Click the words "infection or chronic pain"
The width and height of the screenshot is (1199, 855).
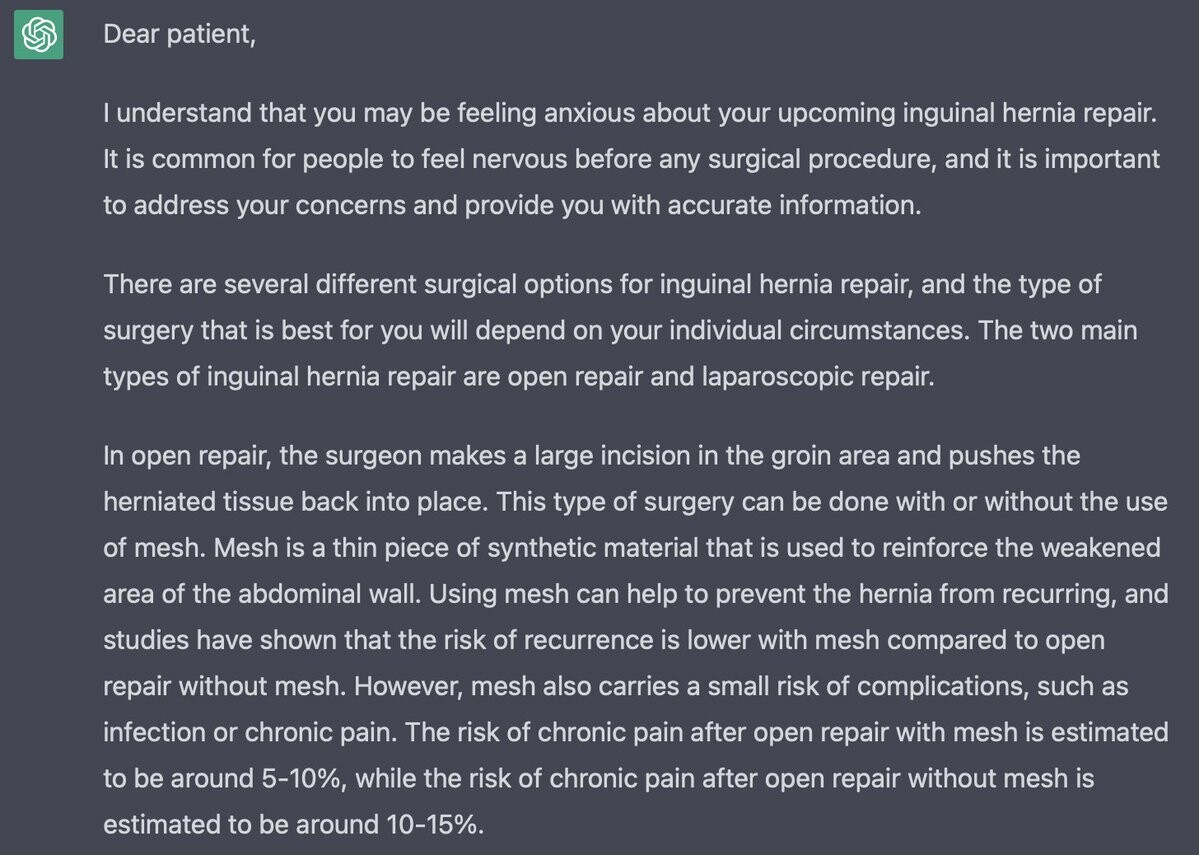point(249,732)
